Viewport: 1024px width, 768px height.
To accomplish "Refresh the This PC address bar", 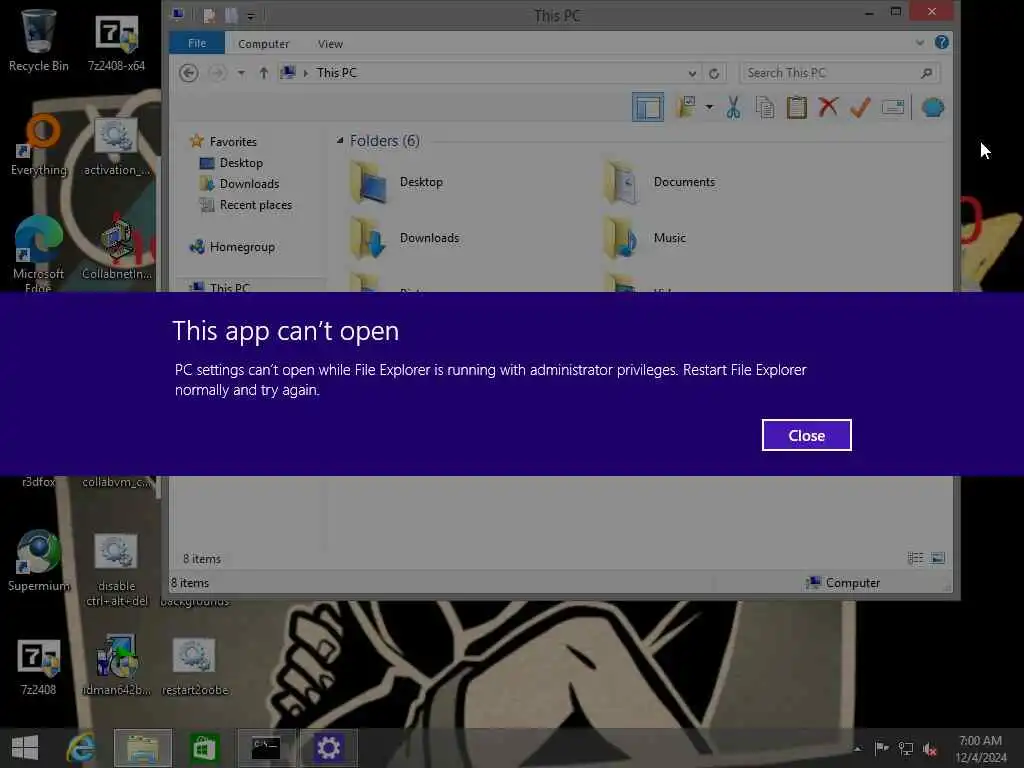I will 714,73.
